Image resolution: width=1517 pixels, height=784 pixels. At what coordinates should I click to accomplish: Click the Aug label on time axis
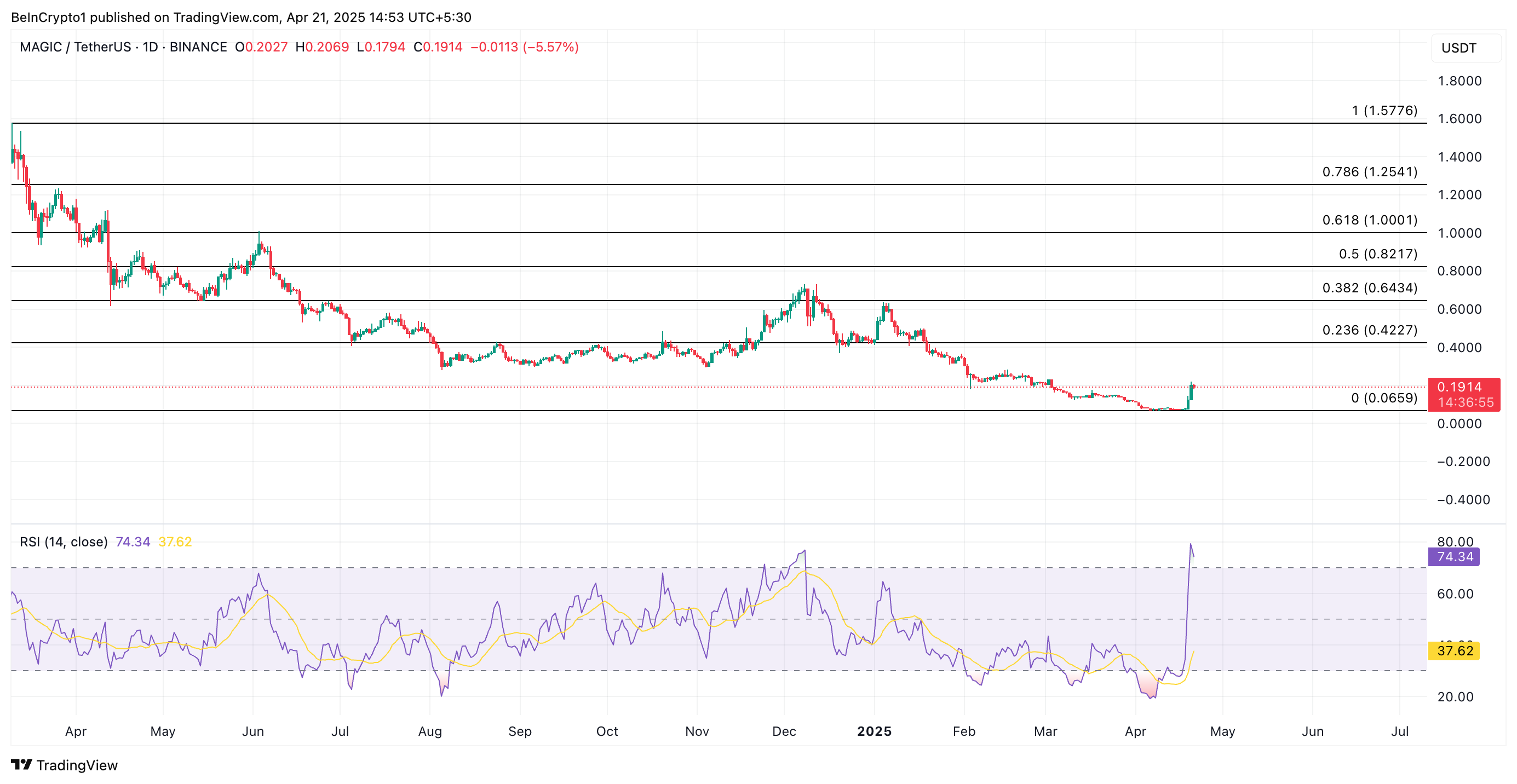(x=430, y=731)
